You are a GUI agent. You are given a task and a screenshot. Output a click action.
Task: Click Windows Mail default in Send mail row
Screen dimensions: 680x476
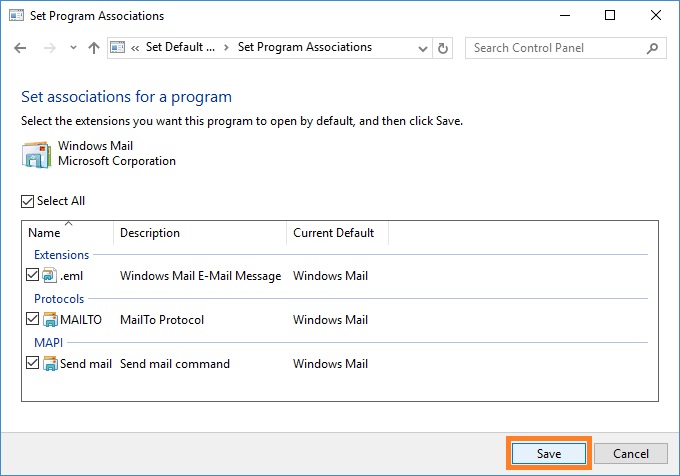pos(330,364)
